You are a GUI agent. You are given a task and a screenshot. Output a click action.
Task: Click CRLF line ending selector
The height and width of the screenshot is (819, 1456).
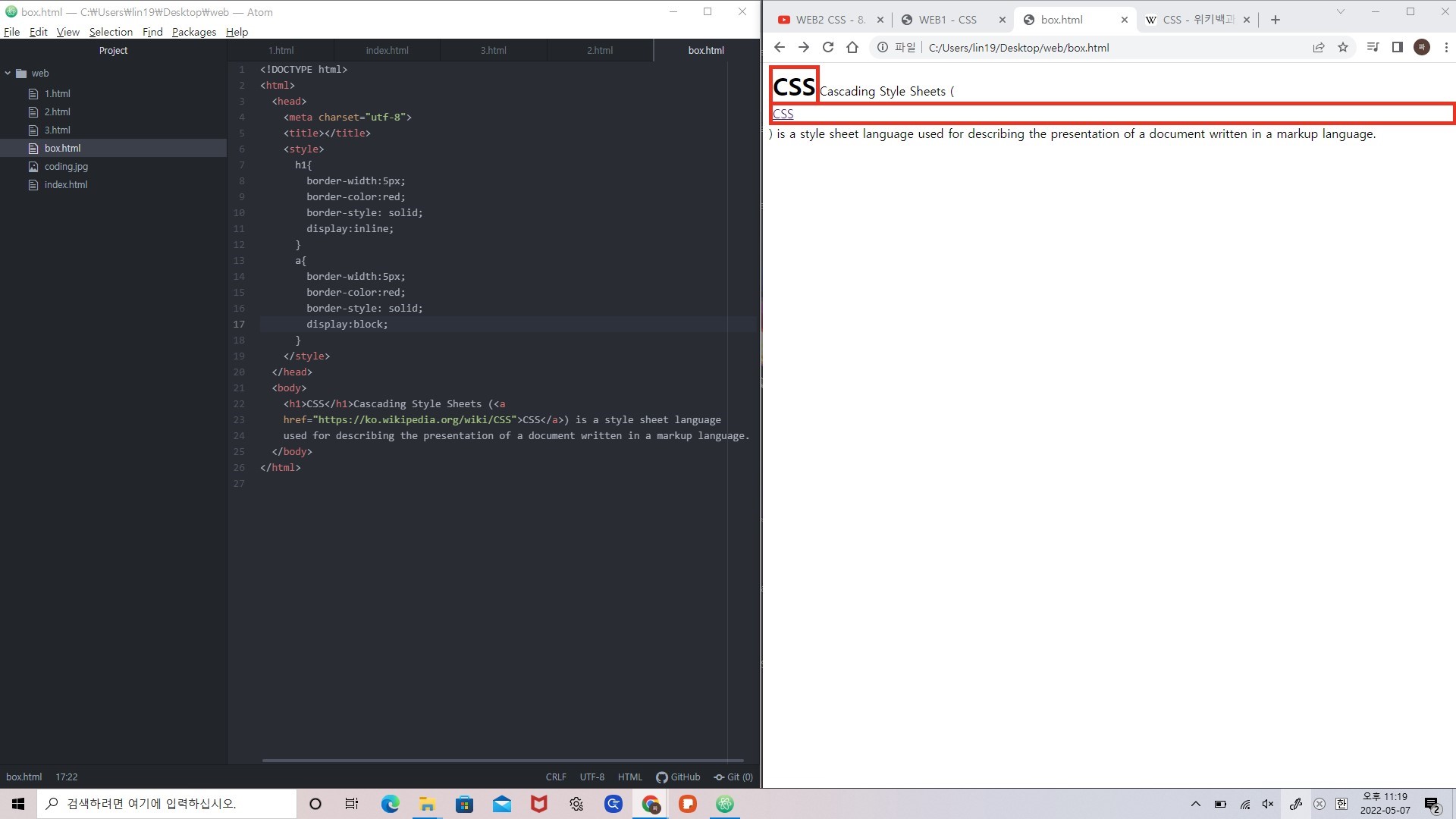(556, 777)
